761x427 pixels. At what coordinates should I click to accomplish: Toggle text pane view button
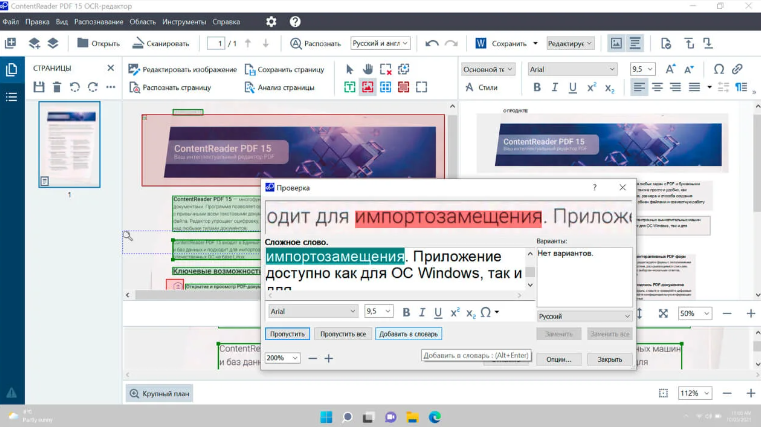point(635,43)
